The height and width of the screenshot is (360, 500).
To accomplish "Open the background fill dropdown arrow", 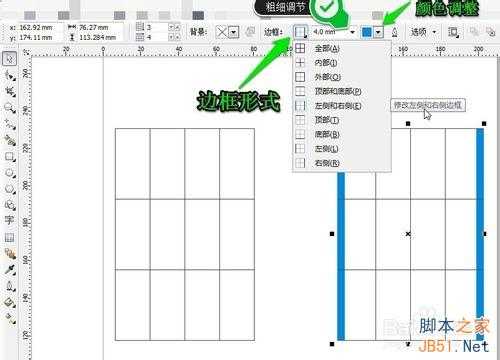I will tap(234, 32).
